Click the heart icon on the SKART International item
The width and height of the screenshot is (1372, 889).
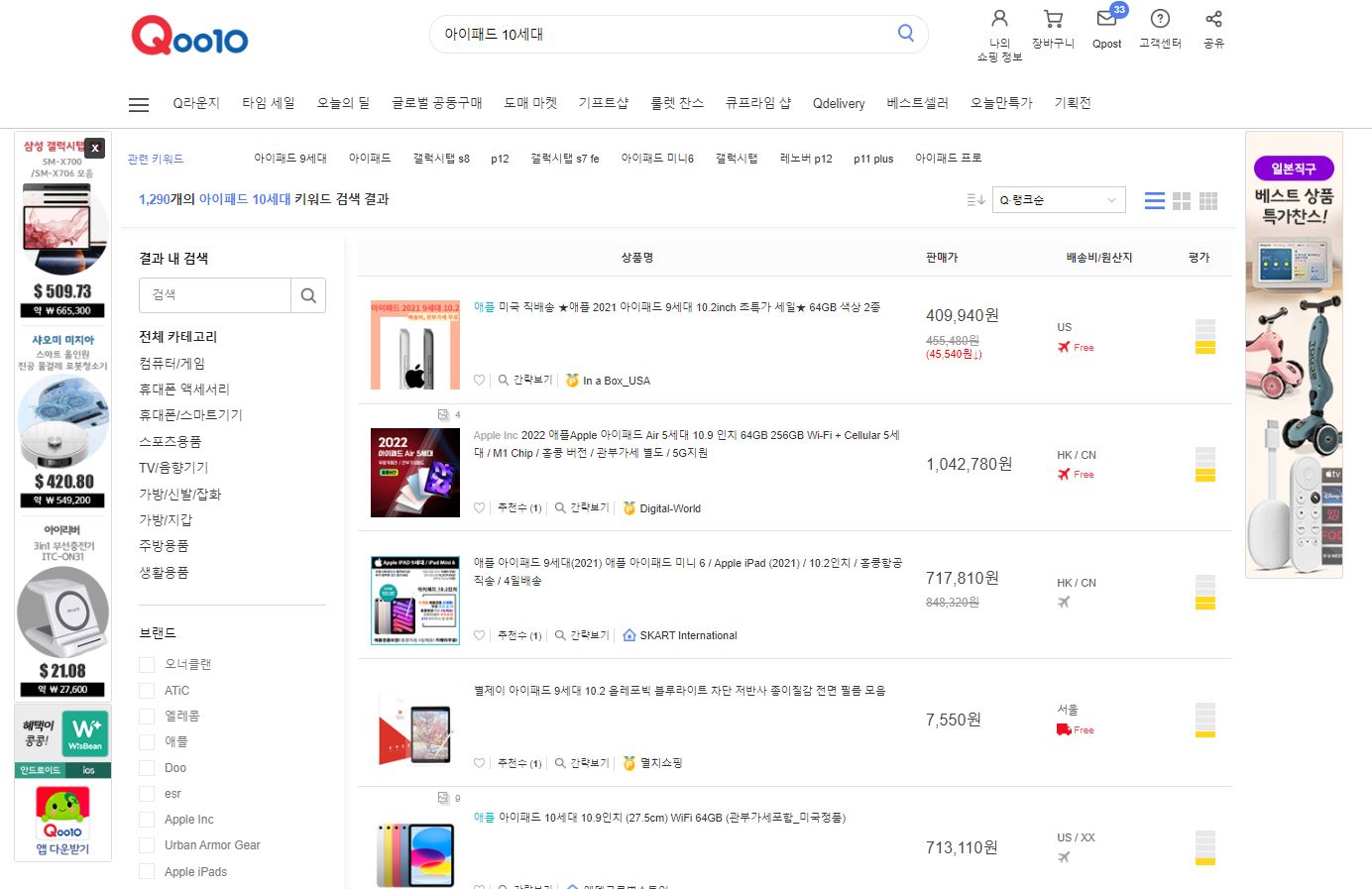pos(480,635)
